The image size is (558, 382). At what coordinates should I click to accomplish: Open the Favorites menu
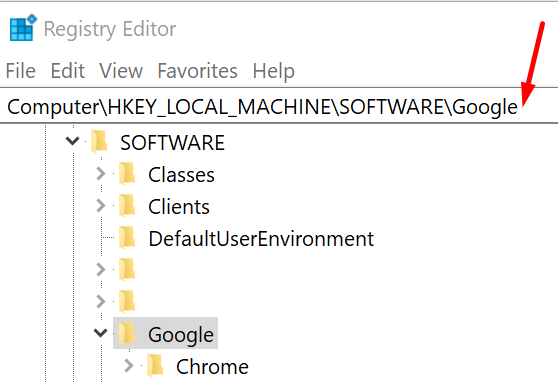tap(198, 70)
